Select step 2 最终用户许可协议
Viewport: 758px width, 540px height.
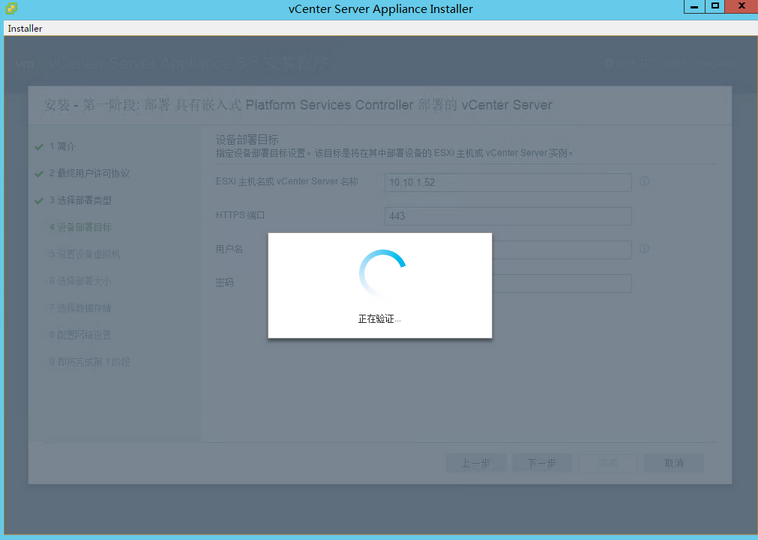coord(89,173)
